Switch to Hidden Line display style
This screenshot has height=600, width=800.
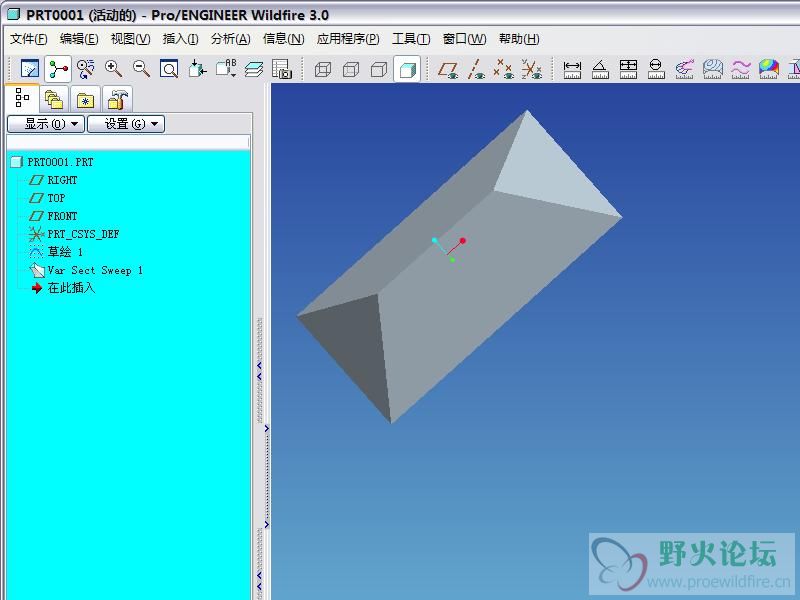351,69
